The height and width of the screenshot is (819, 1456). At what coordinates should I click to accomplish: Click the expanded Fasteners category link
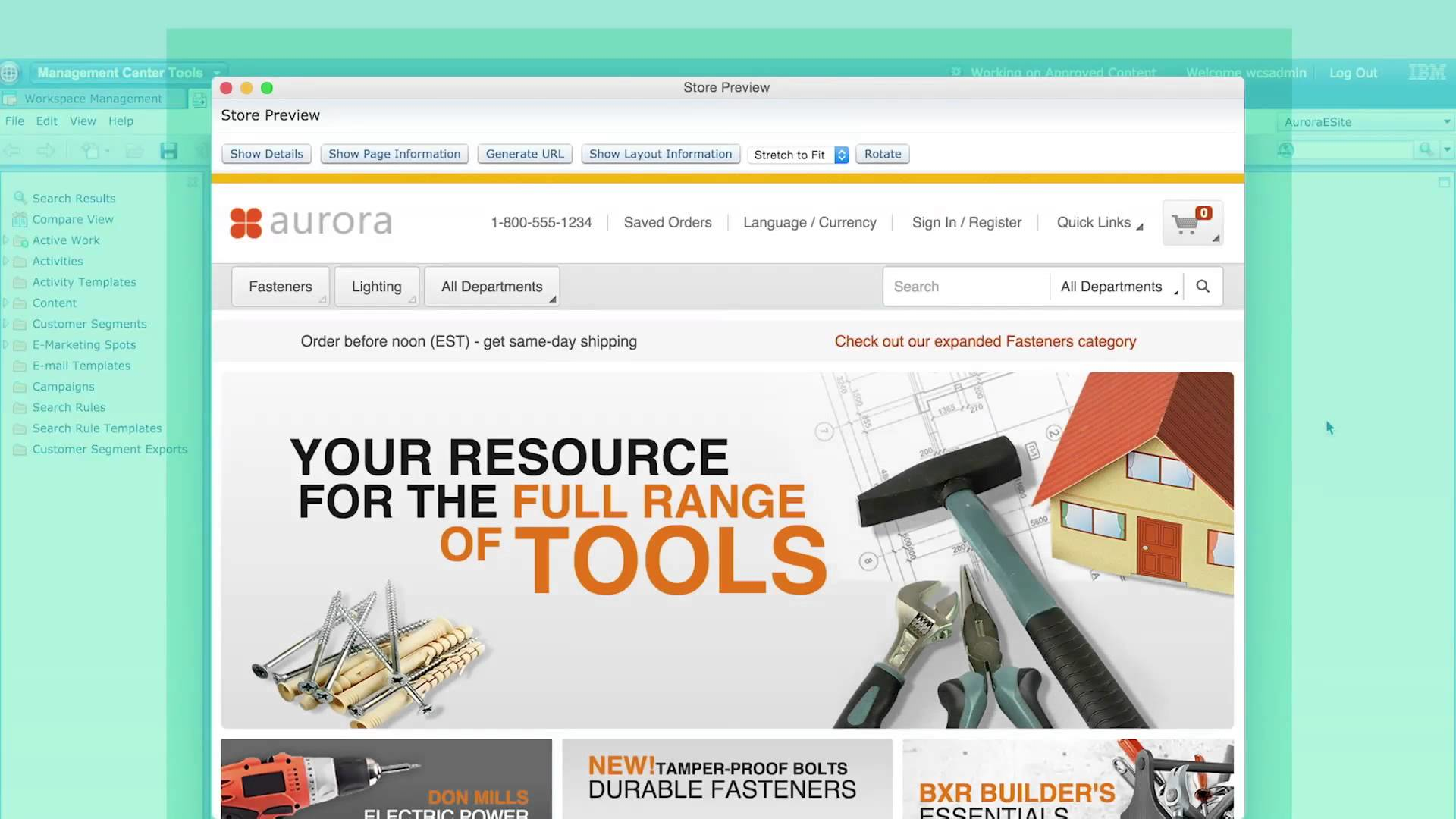click(985, 342)
